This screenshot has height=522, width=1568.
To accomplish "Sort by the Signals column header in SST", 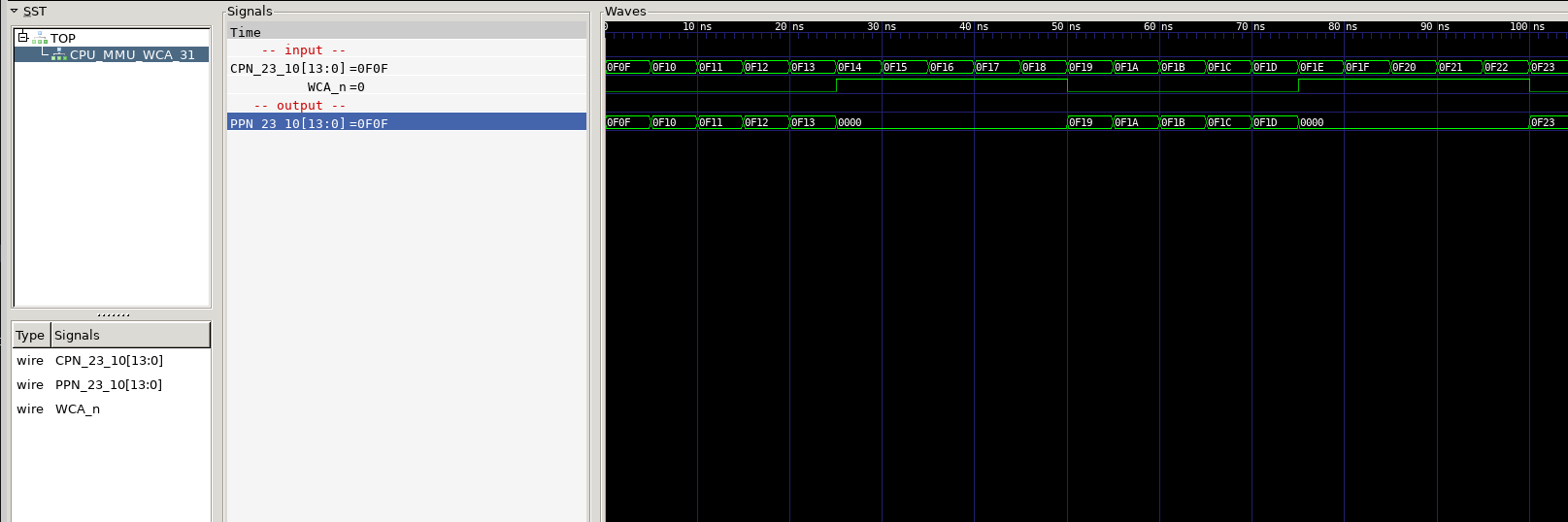I will coord(130,335).
